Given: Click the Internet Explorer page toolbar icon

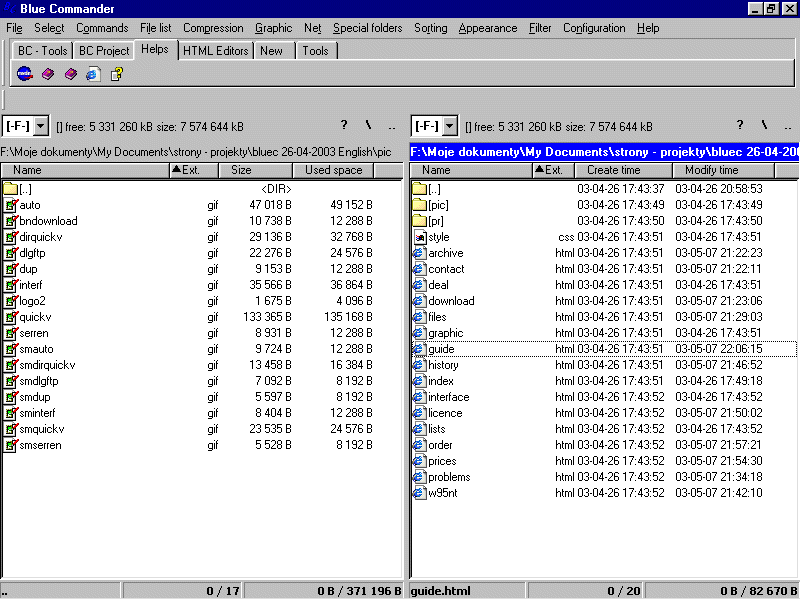Looking at the screenshot, I should pyautogui.click(x=93, y=74).
